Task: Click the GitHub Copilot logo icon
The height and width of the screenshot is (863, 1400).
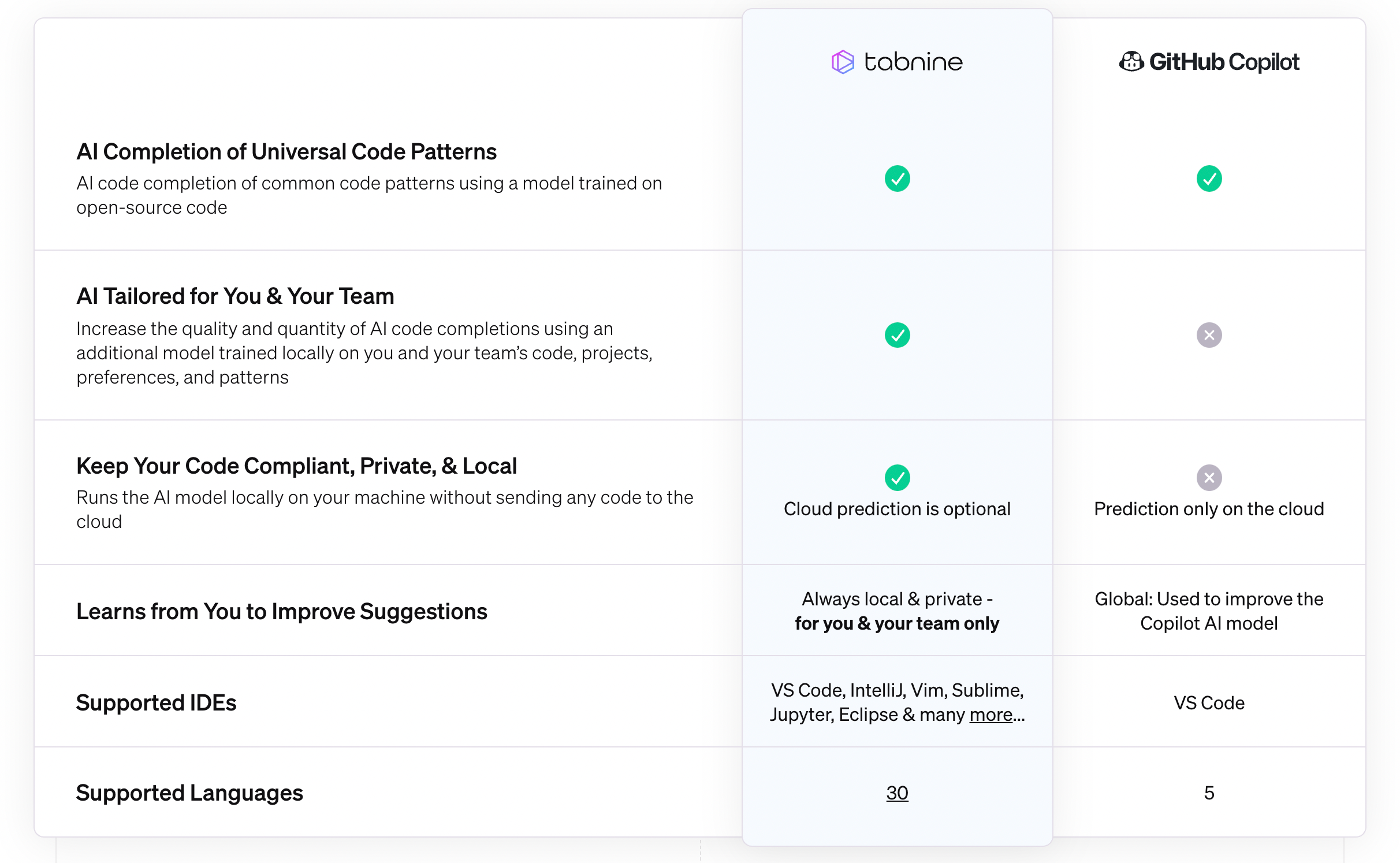Action: coord(1131,61)
